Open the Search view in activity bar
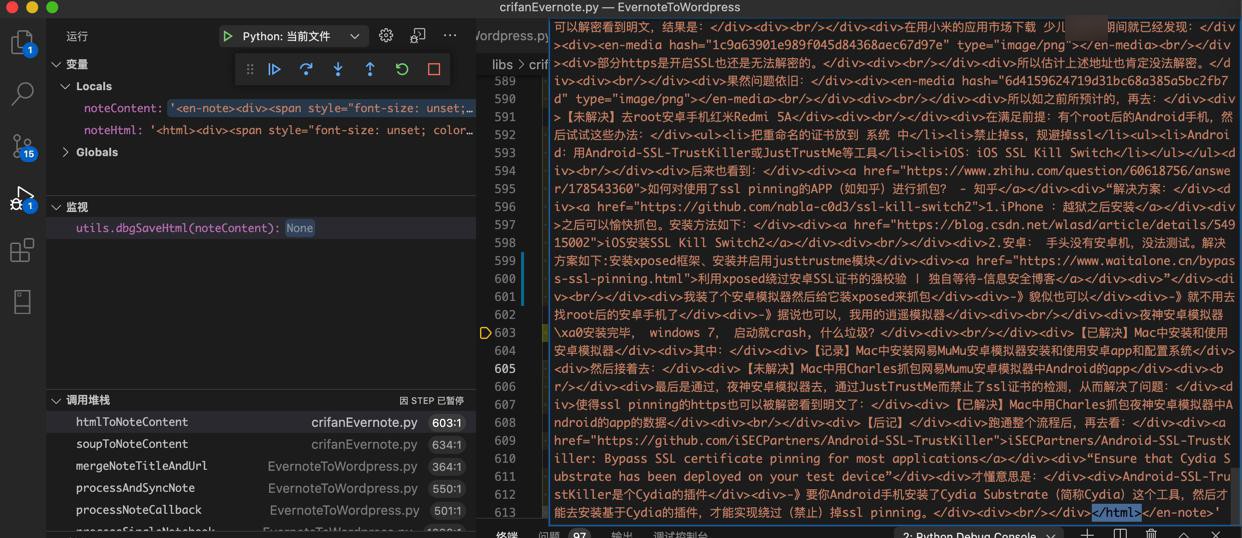Image resolution: width=1242 pixels, height=538 pixels. pos(22,94)
